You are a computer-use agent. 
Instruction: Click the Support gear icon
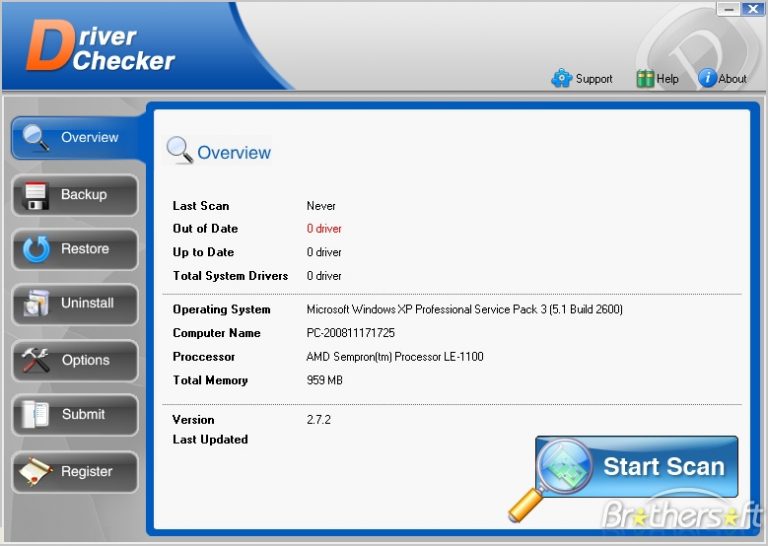(x=561, y=78)
